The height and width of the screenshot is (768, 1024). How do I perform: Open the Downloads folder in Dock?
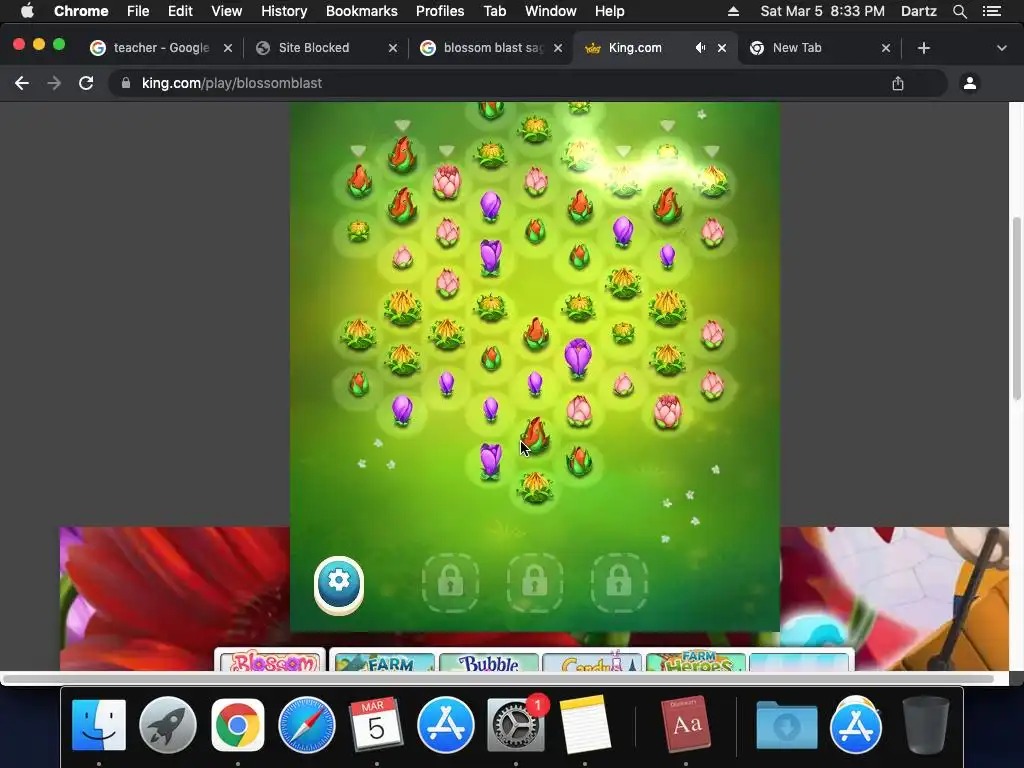point(787,725)
